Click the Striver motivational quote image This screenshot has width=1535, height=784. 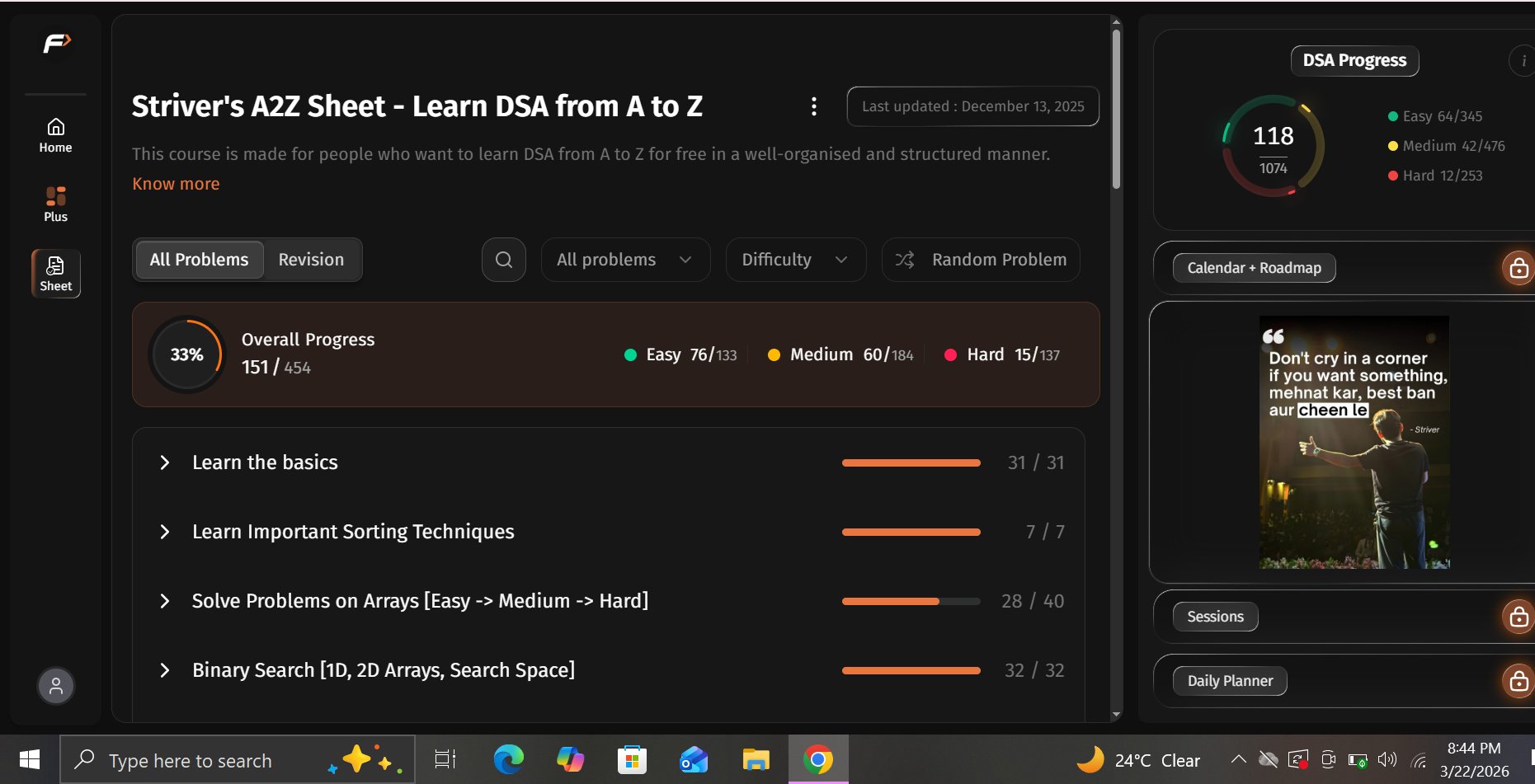tap(1354, 442)
